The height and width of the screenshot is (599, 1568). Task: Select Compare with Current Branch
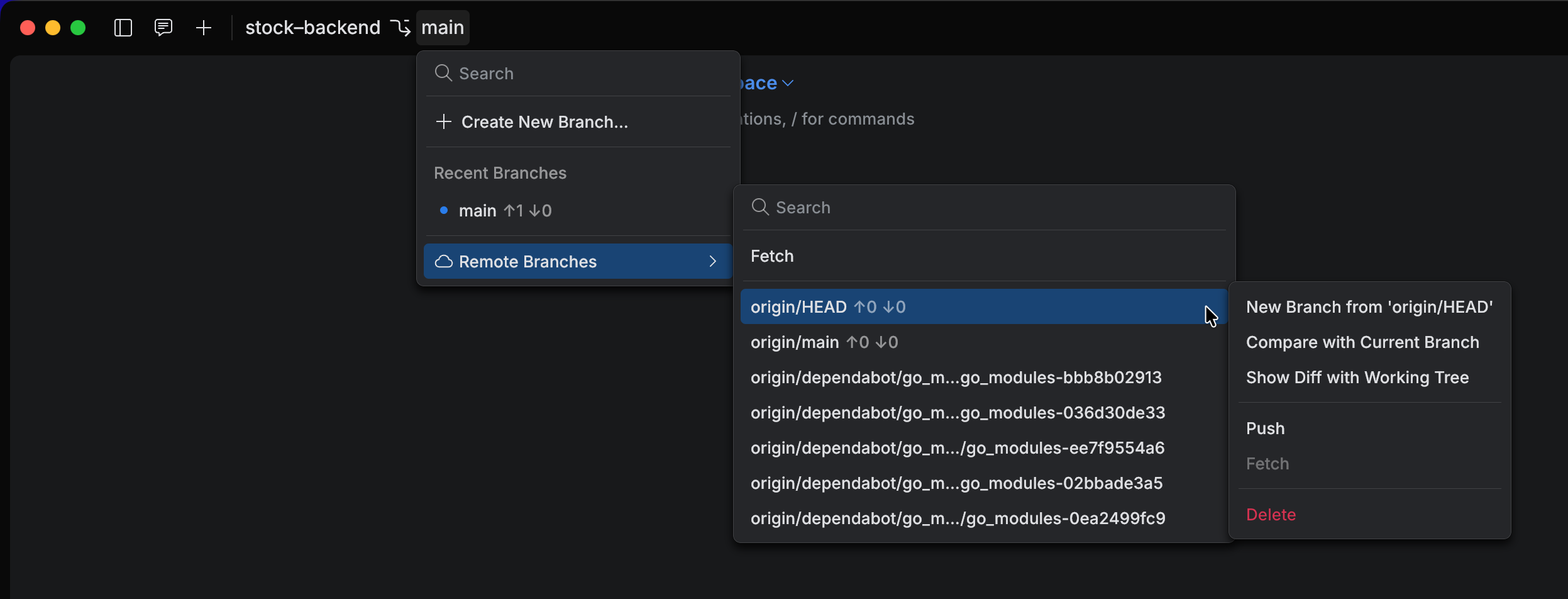1362,342
